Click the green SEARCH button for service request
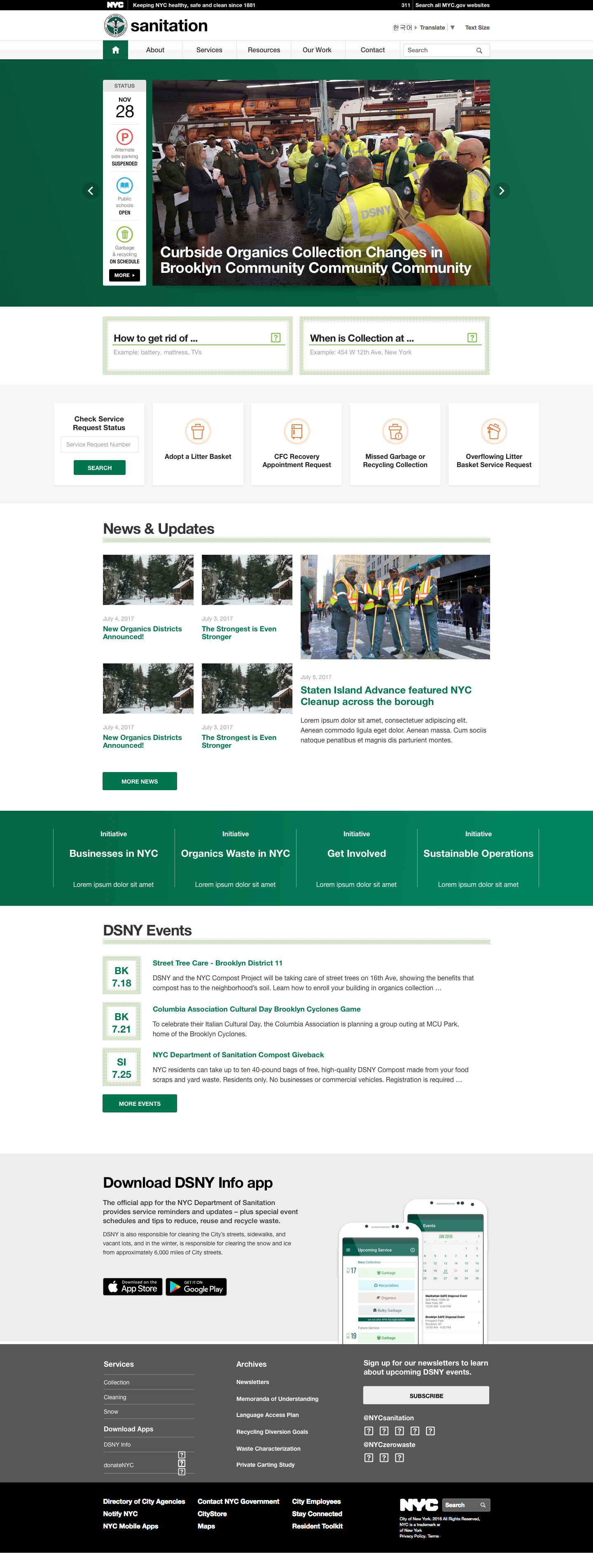The height and width of the screenshot is (1568, 593). tap(99, 468)
